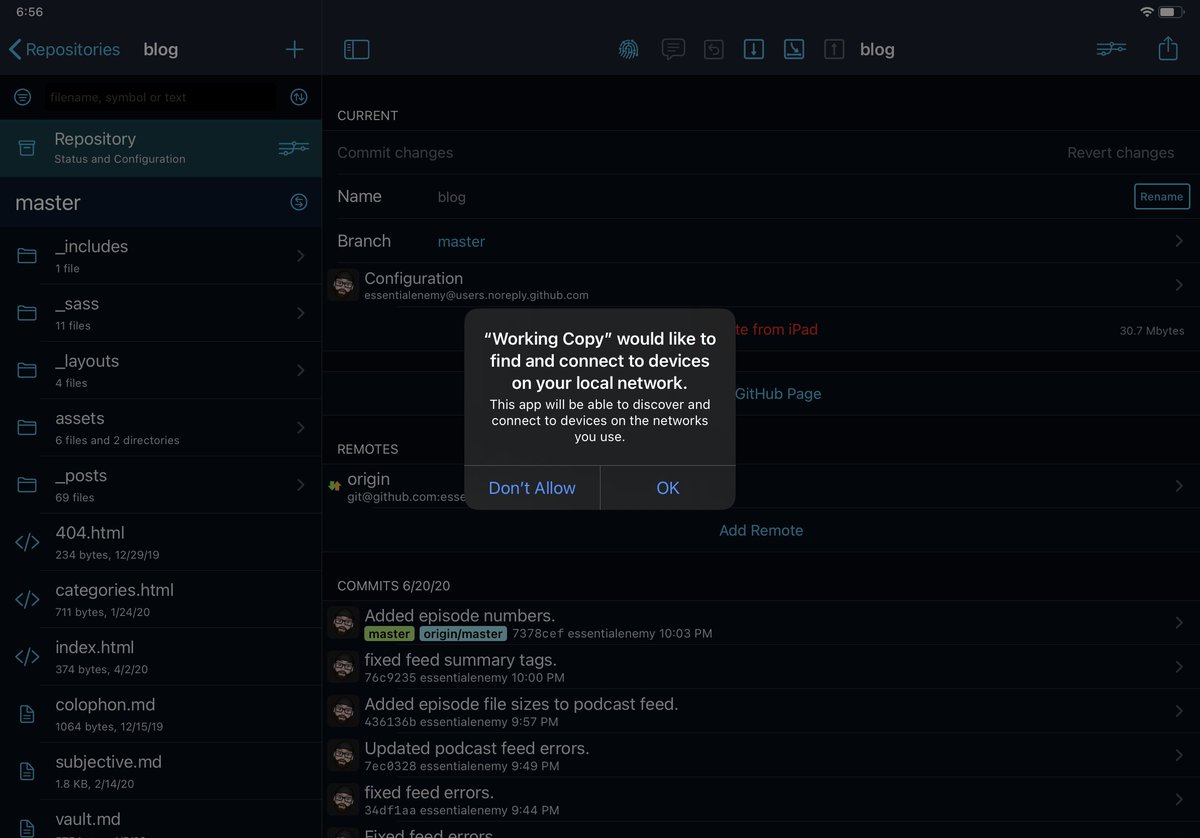Focus the filename, symbol or text field
This screenshot has height=838, width=1200.
coord(160,97)
